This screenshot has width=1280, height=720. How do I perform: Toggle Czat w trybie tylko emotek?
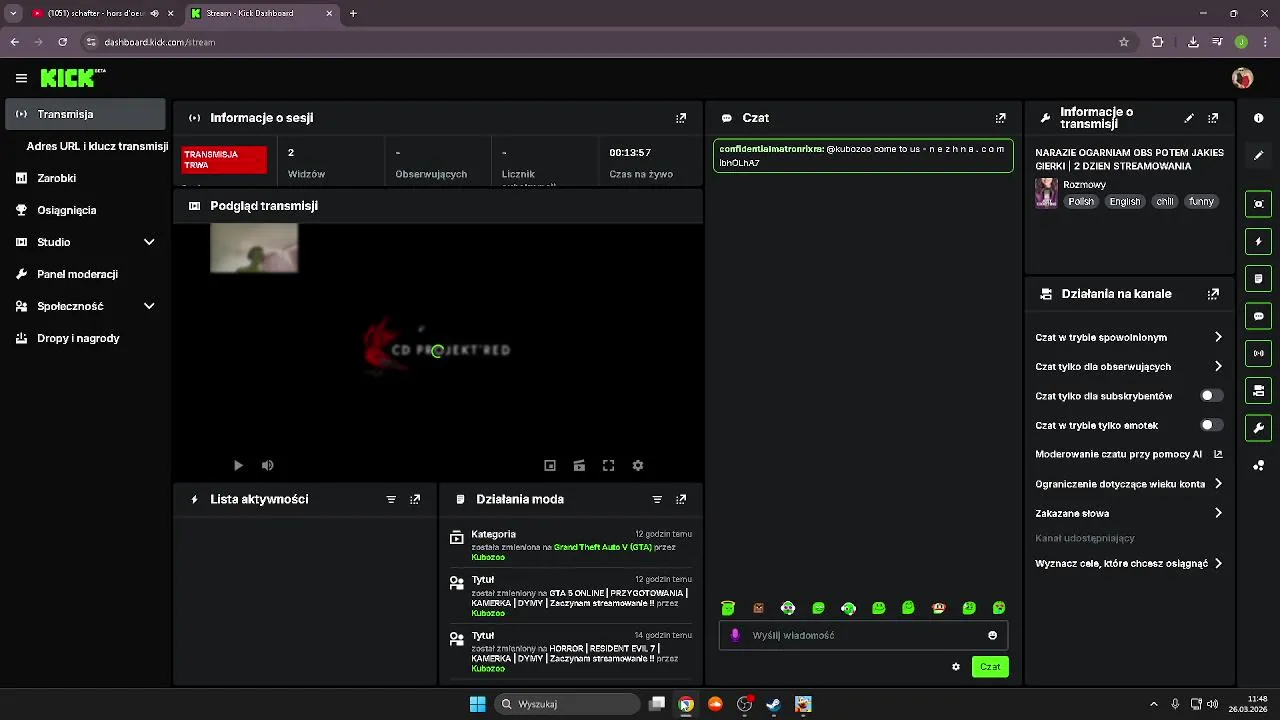click(1211, 425)
